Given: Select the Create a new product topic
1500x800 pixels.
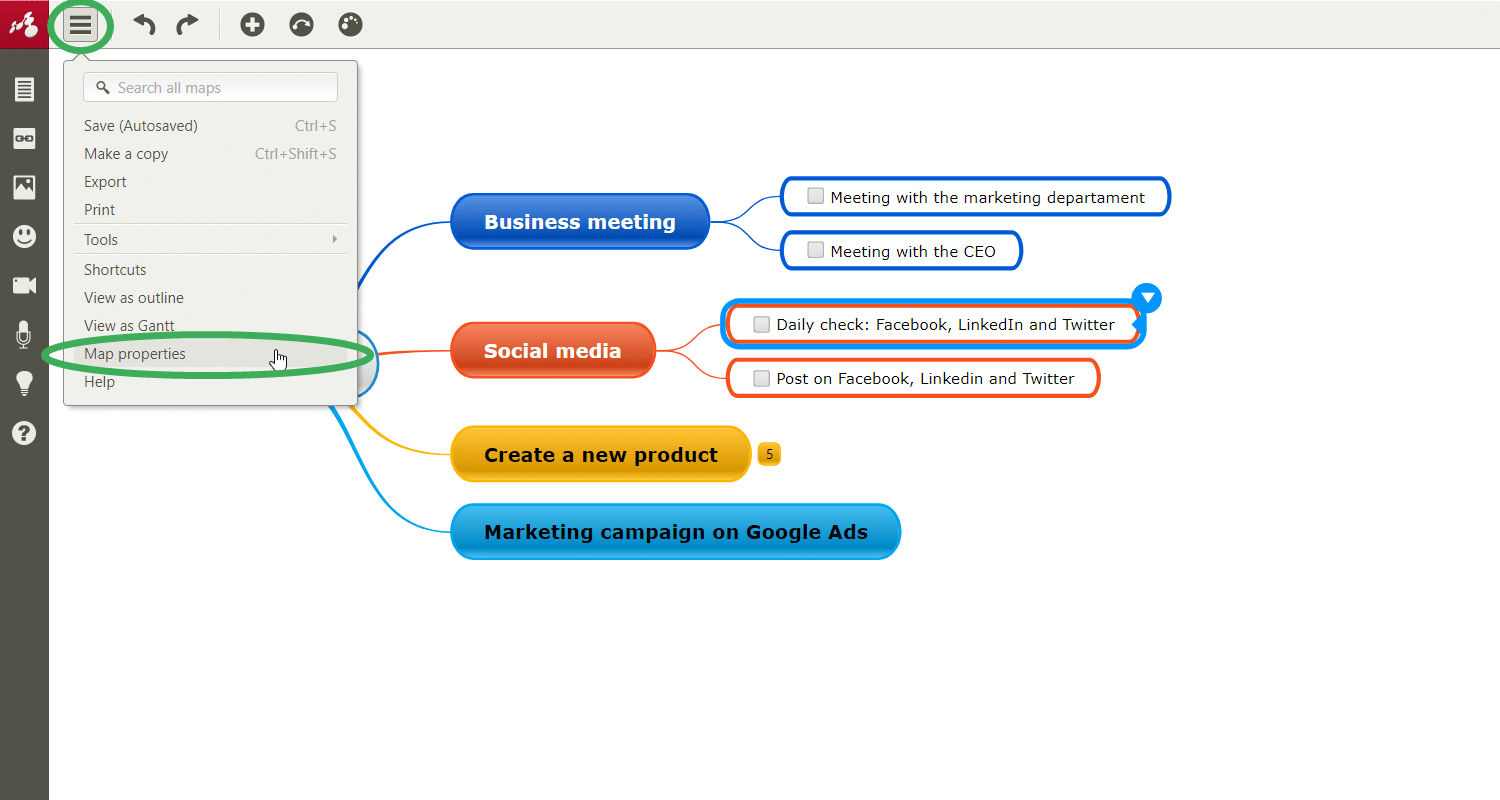Looking at the screenshot, I should tap(601, 455).
